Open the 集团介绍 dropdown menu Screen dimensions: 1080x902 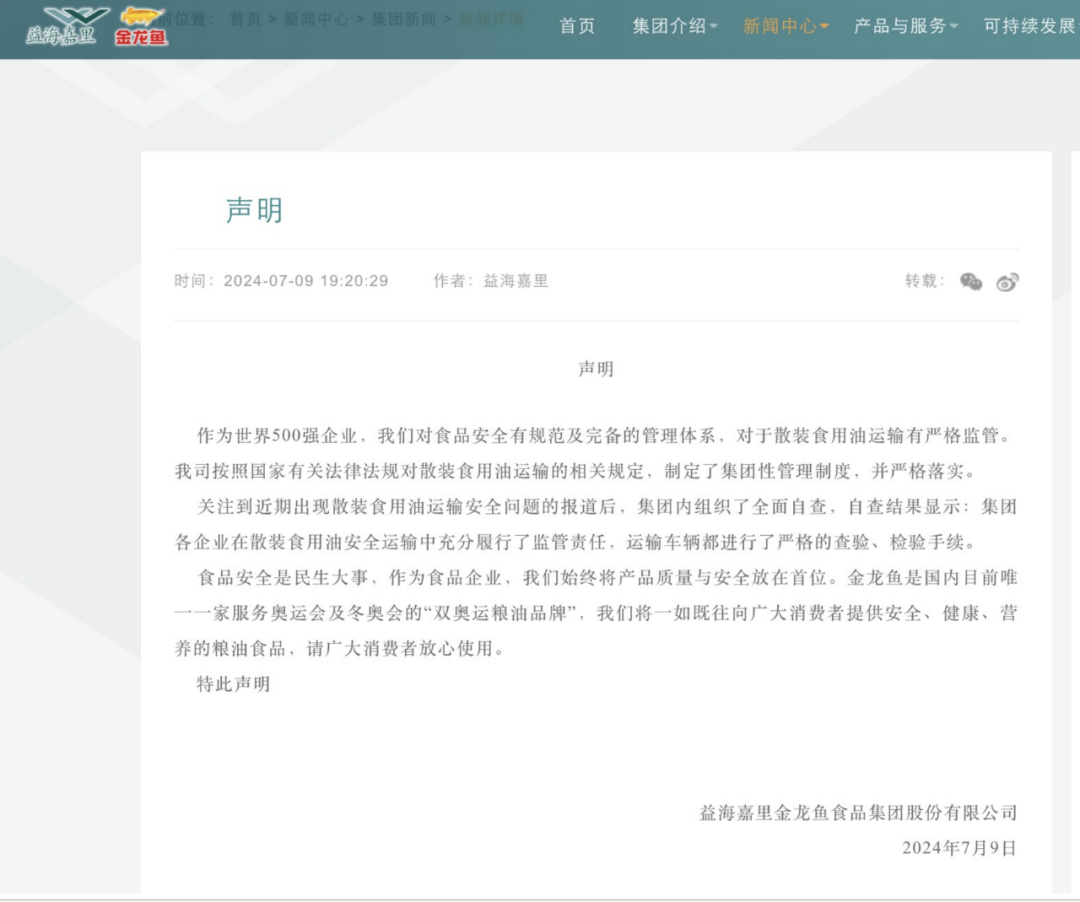tap(672, 28)
